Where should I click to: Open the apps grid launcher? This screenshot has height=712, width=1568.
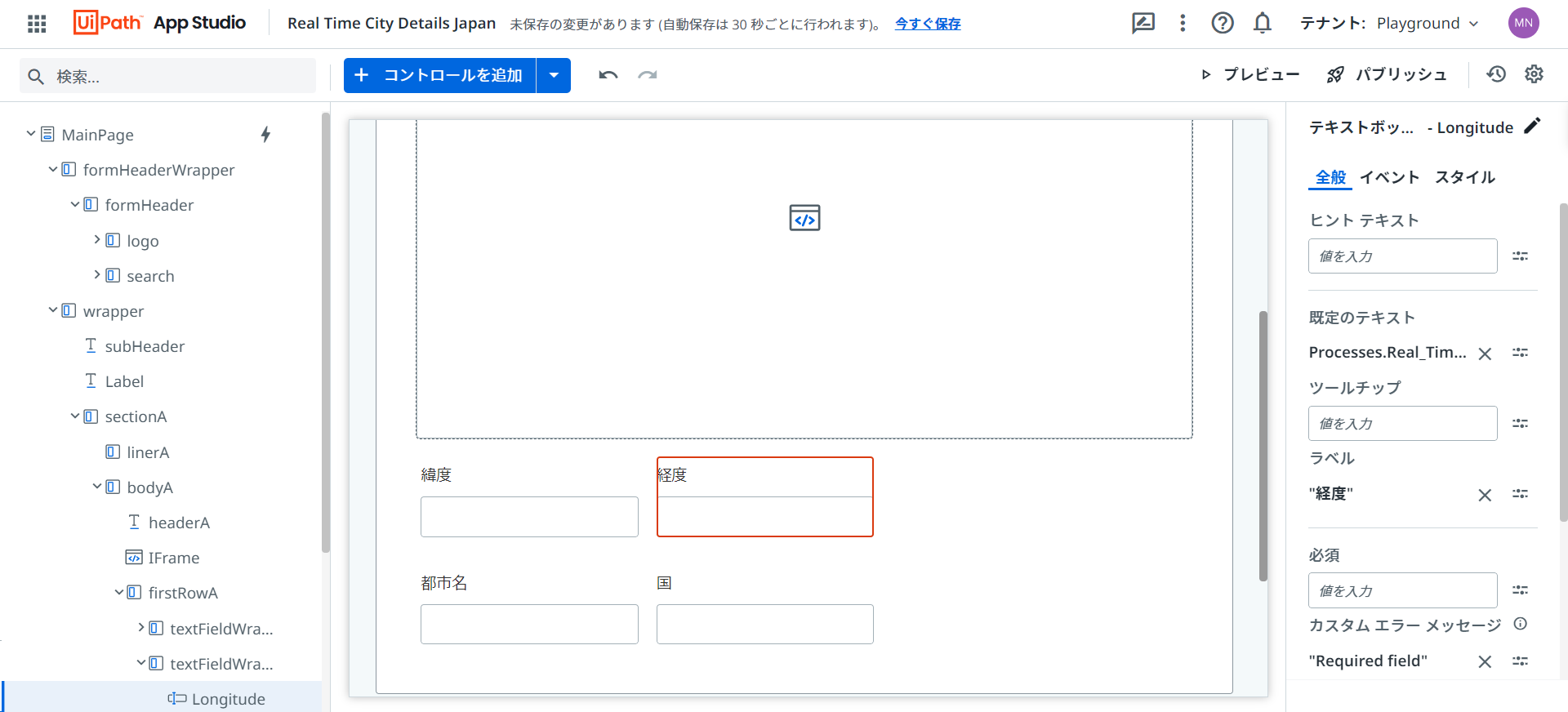[x=37, y=24]
